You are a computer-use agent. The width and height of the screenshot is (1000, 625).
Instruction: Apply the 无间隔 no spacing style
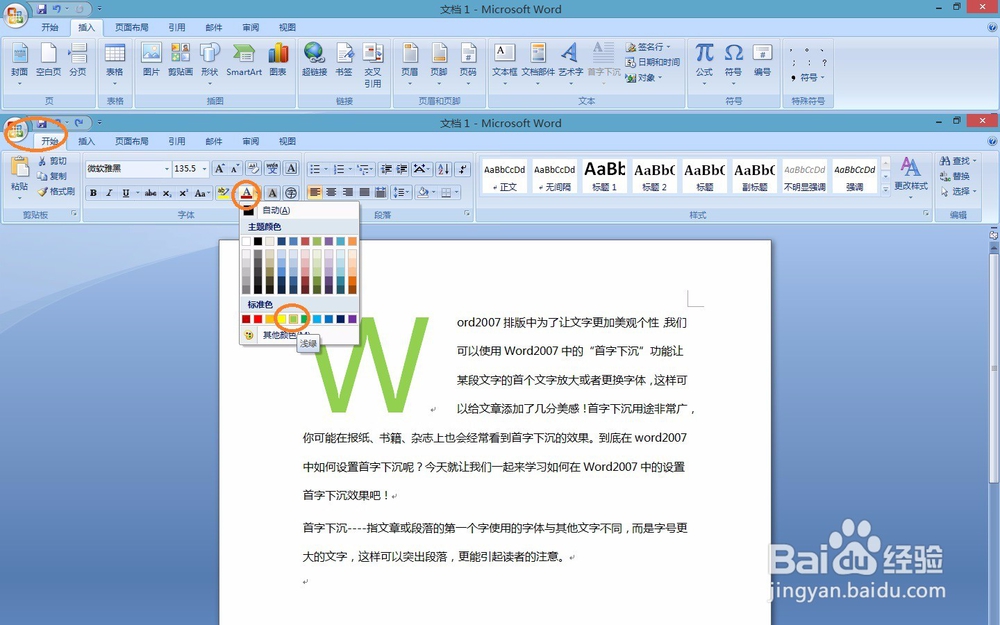554,176
